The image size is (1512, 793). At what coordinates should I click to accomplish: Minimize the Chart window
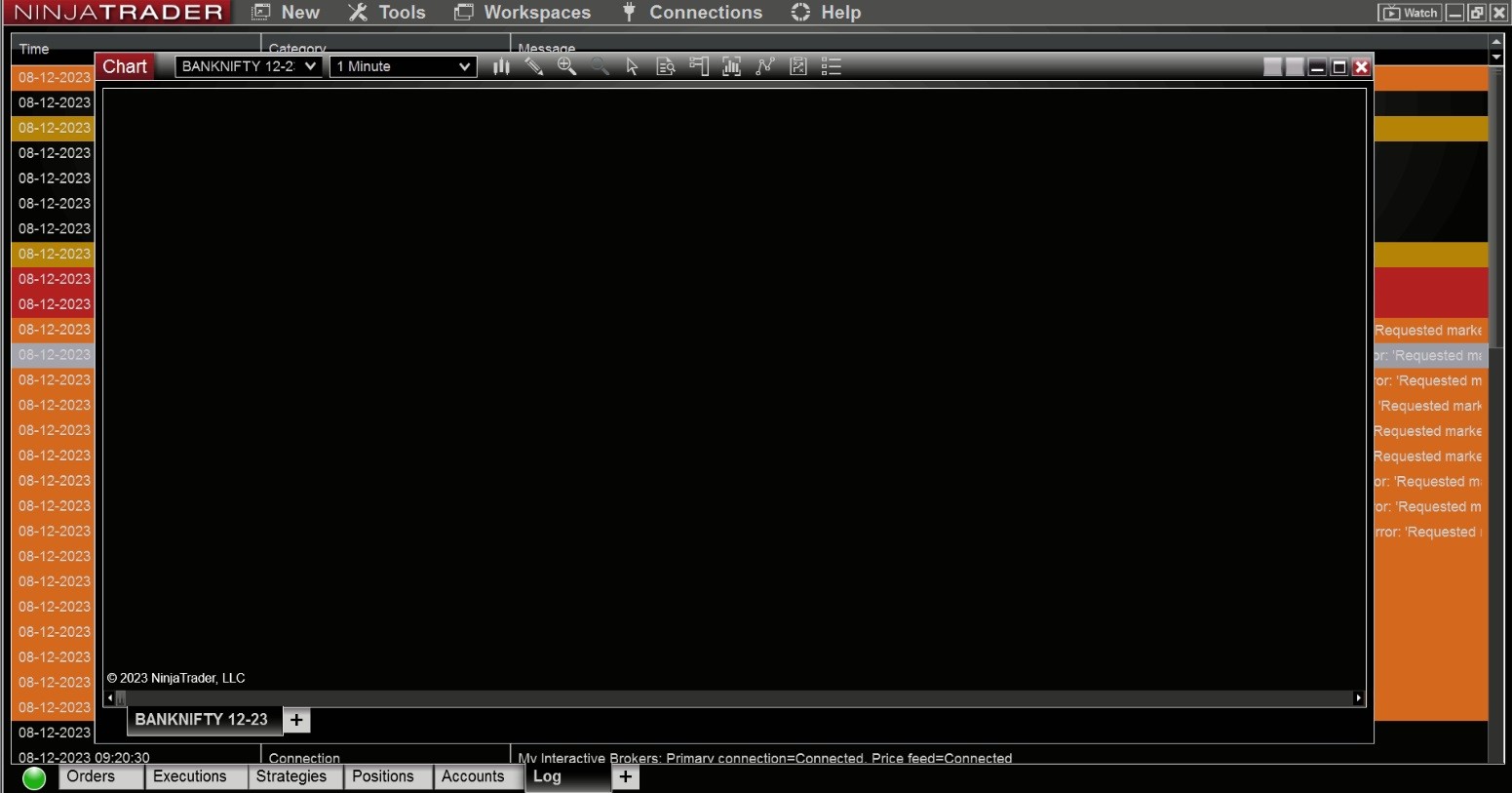pyautogui.click(x=1317, y=67)
